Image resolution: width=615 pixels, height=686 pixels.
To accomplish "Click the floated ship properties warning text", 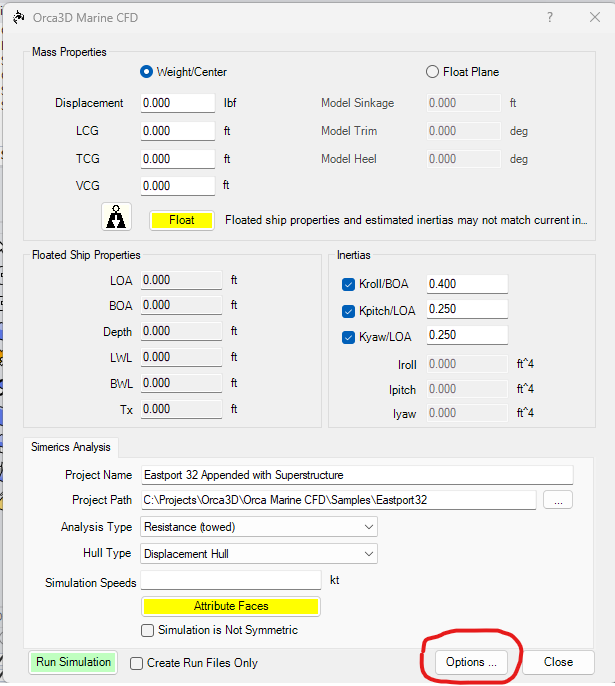I will point(406,220).
